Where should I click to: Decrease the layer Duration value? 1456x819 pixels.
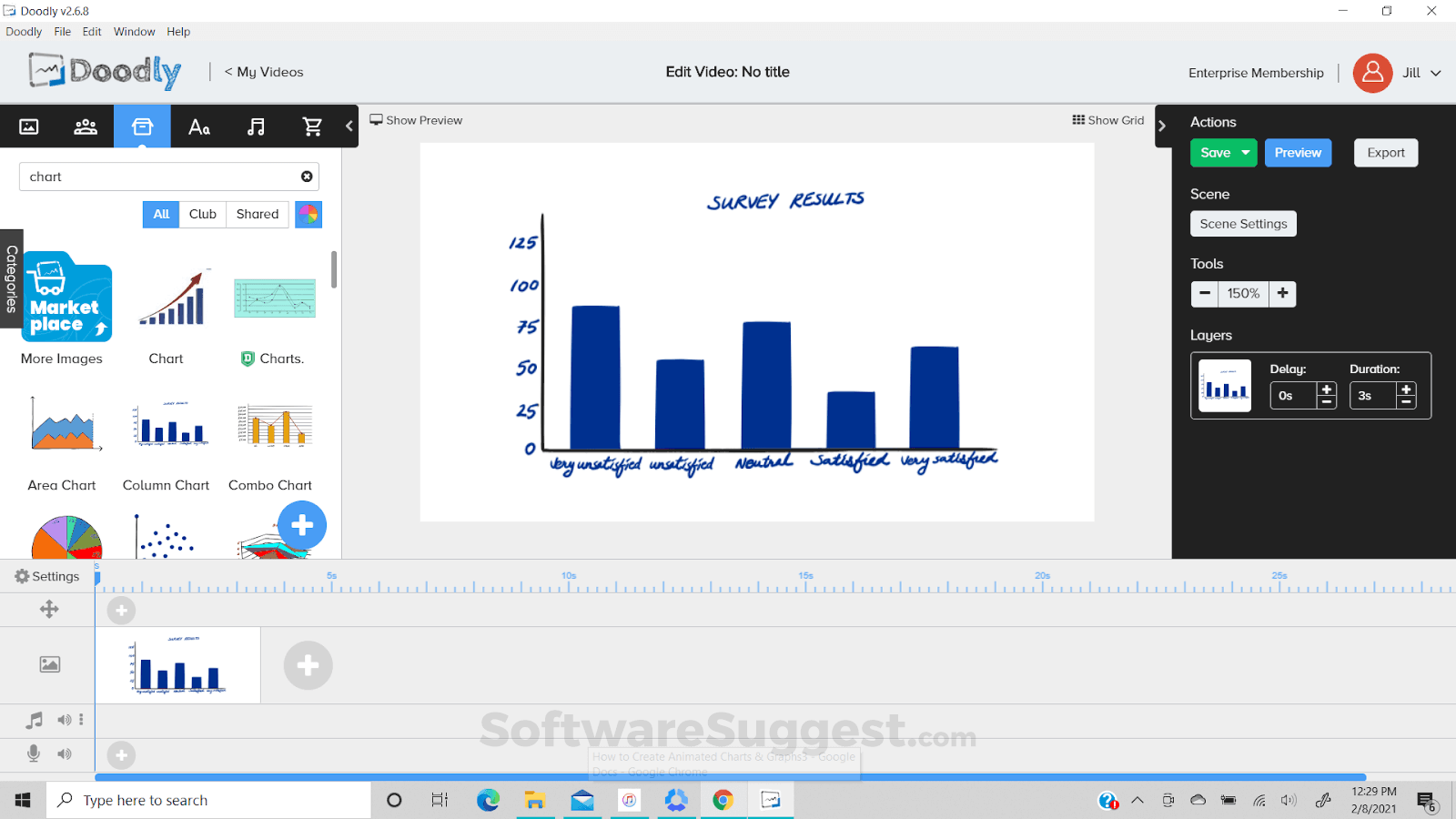coord(1406,402)
